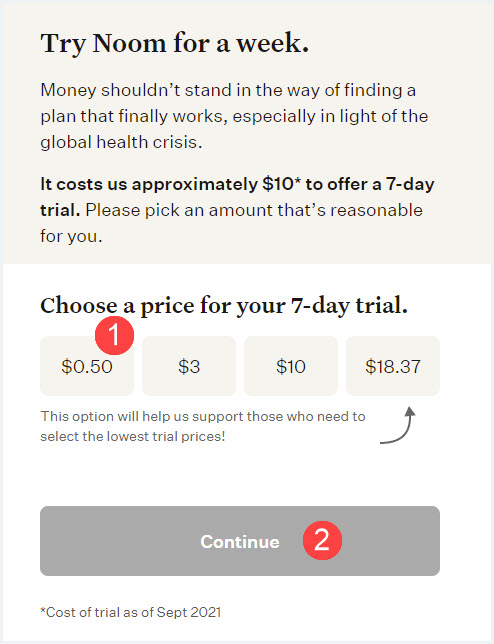This screenshot has height=644, width=494.
Task: Select the $18.37 trial price
Action: [393, 366]
